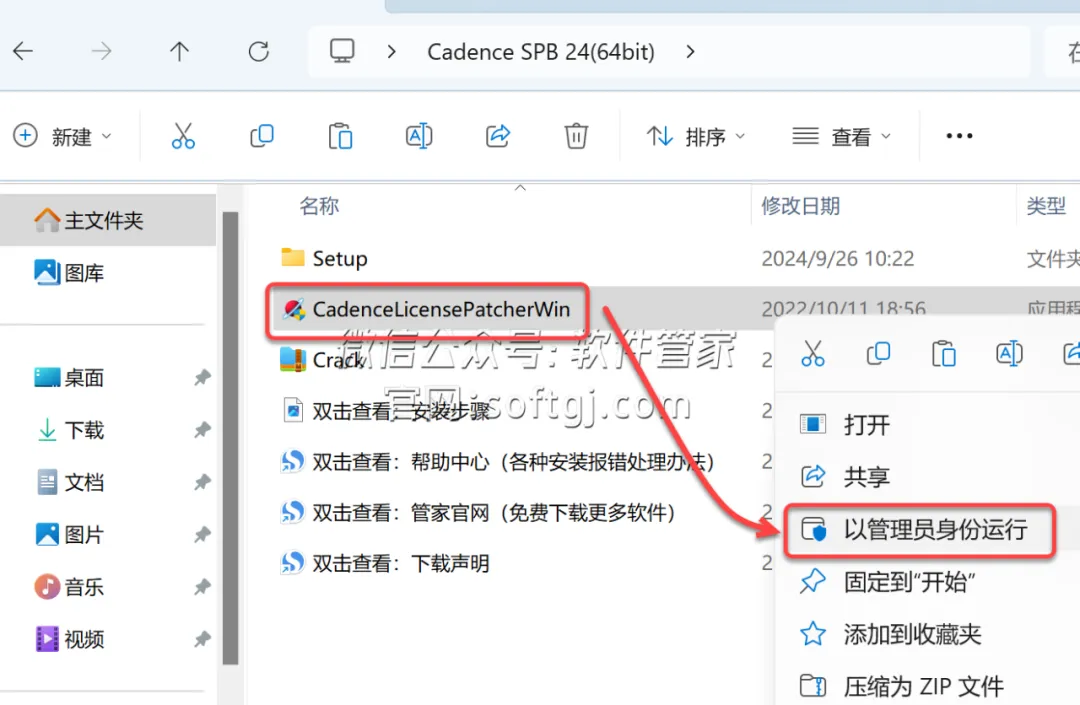
Task: Unpin 视频 using its pin icon
Action: pos(202,639)
